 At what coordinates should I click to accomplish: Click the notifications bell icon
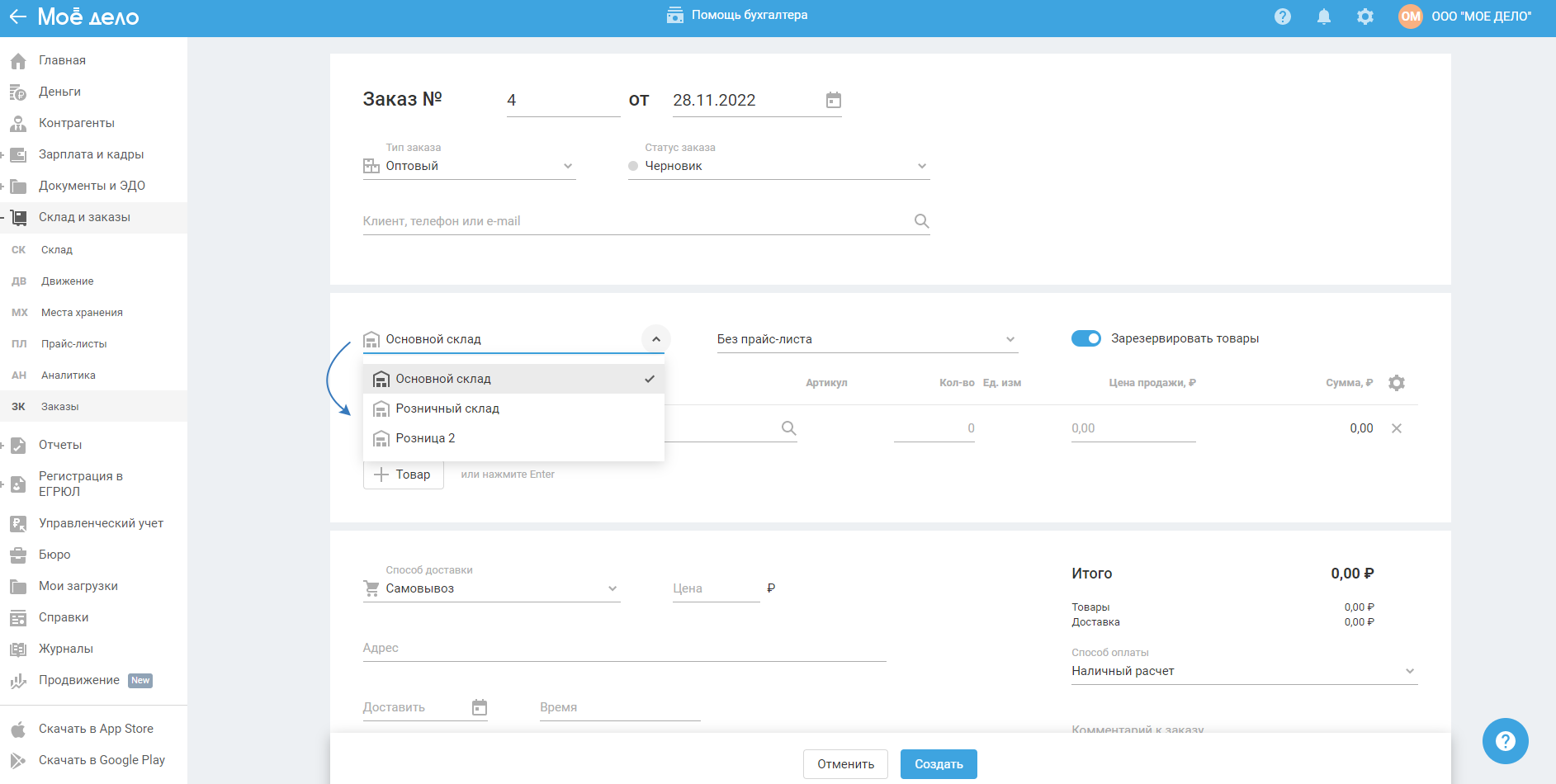coord(1323,17)
